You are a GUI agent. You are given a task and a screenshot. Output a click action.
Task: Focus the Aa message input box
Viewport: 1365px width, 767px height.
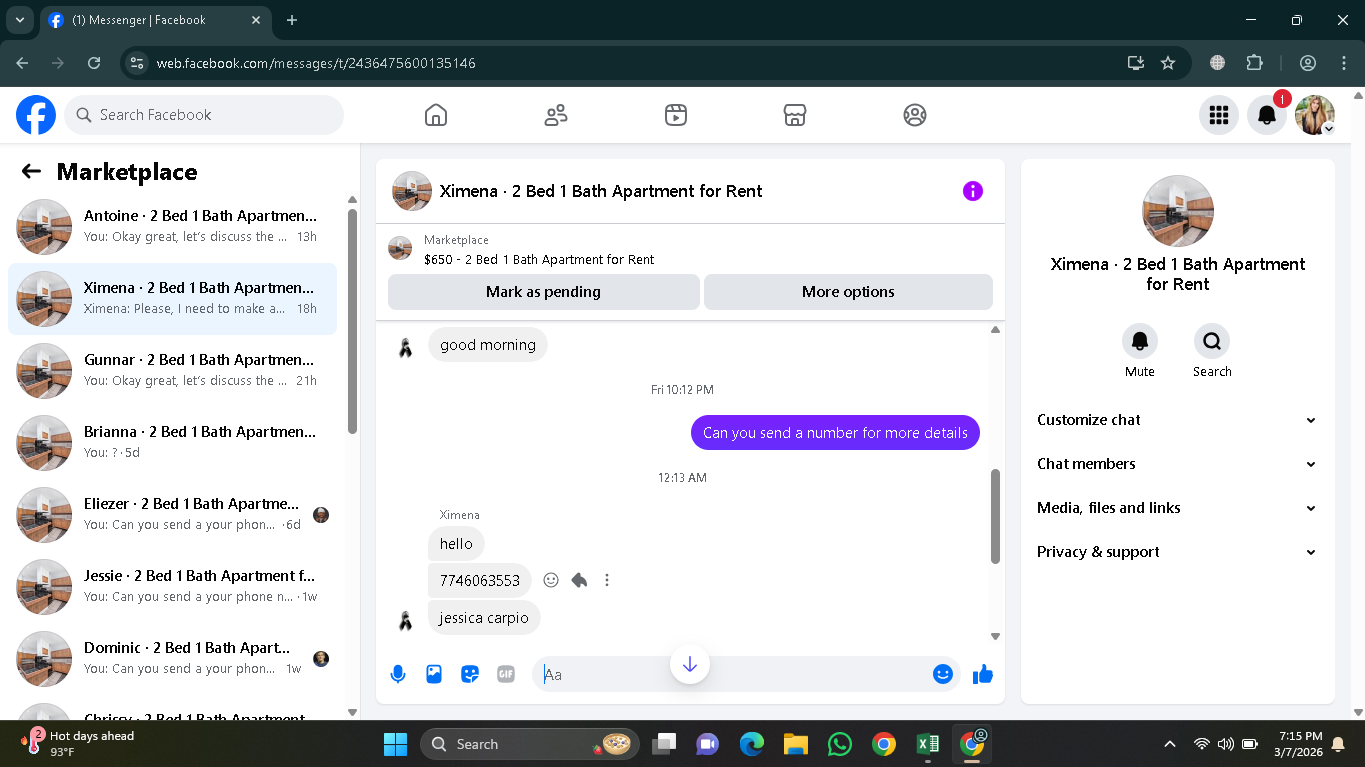(x=746, y=674)
